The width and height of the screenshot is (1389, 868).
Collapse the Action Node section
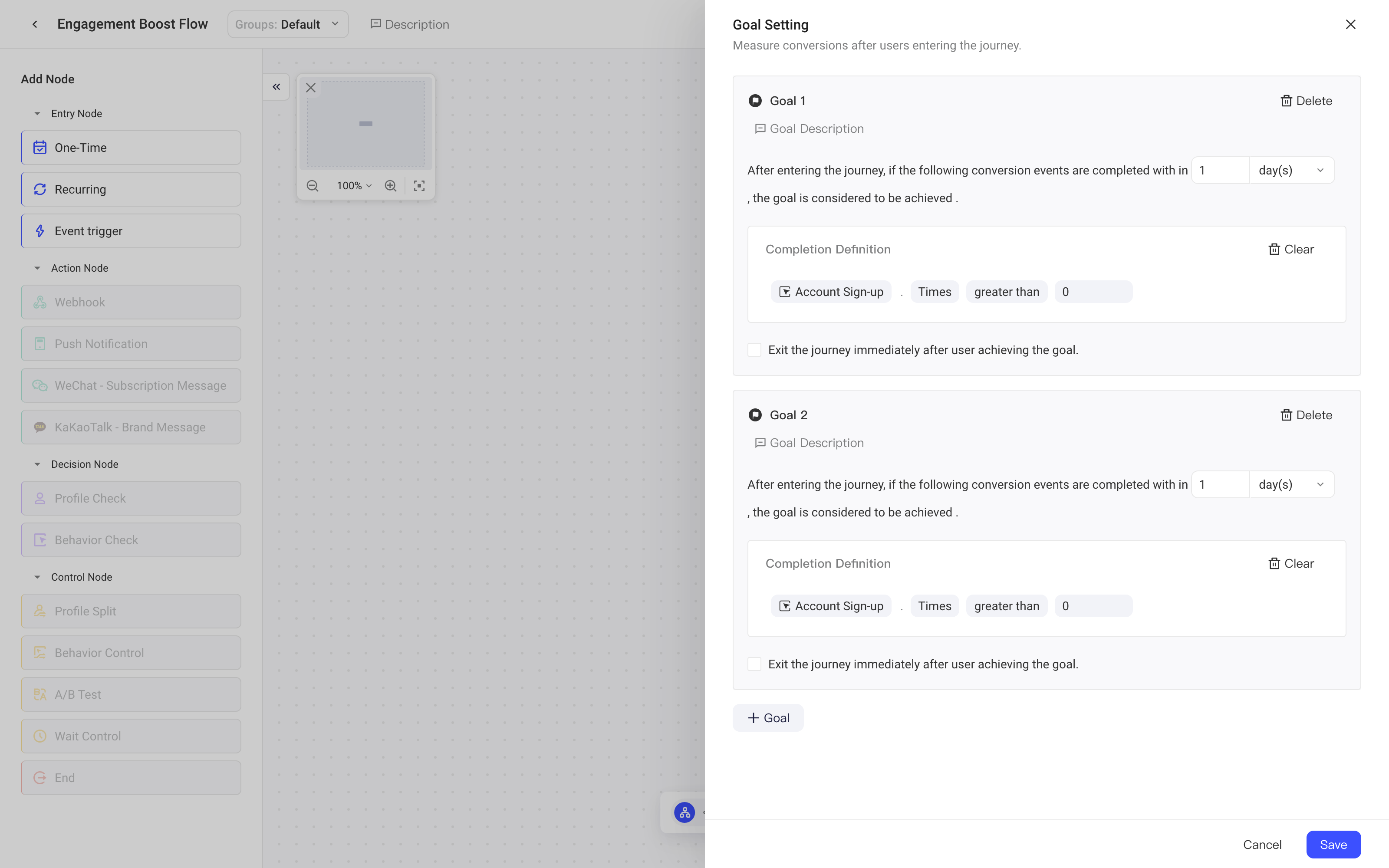pos(37,268)
